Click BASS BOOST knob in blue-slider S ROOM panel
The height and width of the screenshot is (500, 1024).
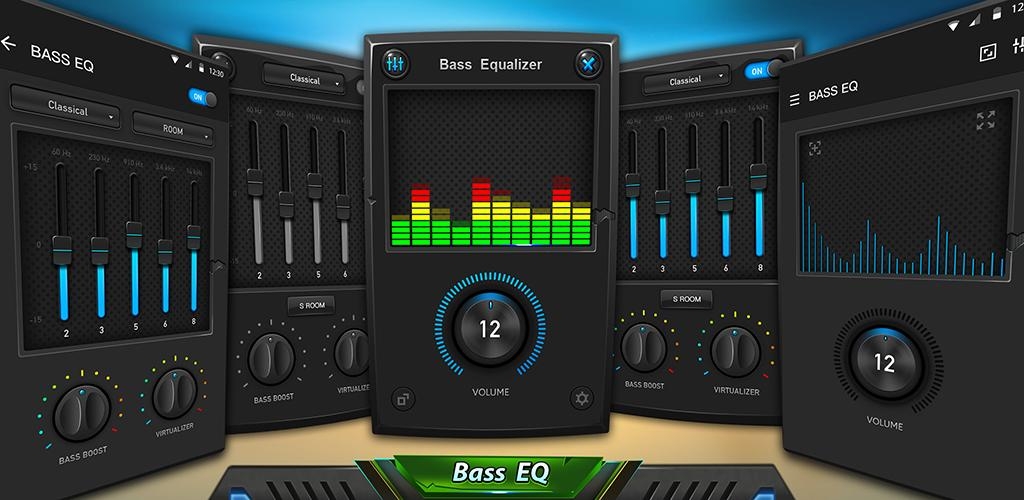click(643, 347)
